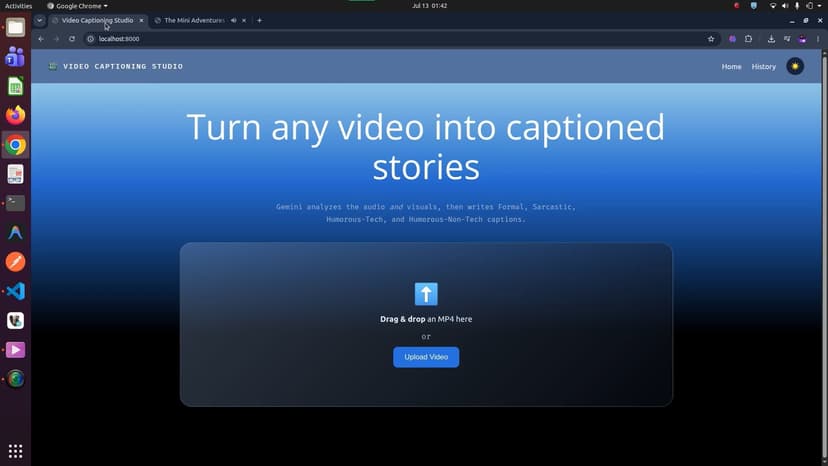Open Visual Studio Code from the dock
This screenshot has height=466, width=828.
15,291
